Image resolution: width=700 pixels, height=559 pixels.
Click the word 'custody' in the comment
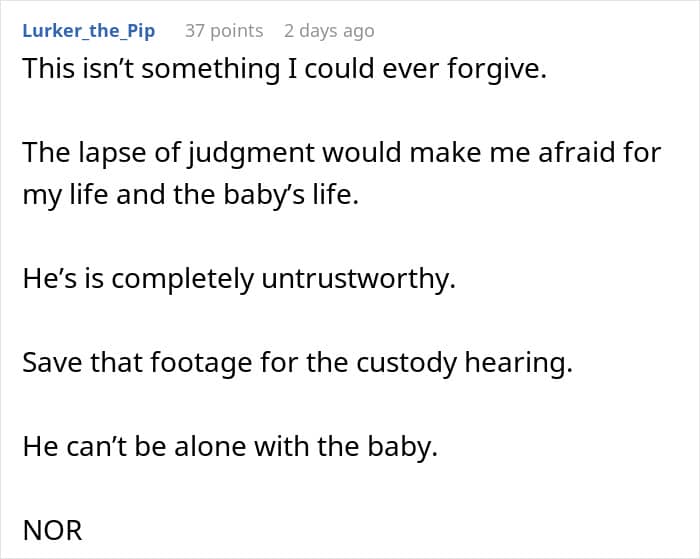[406, 363]
